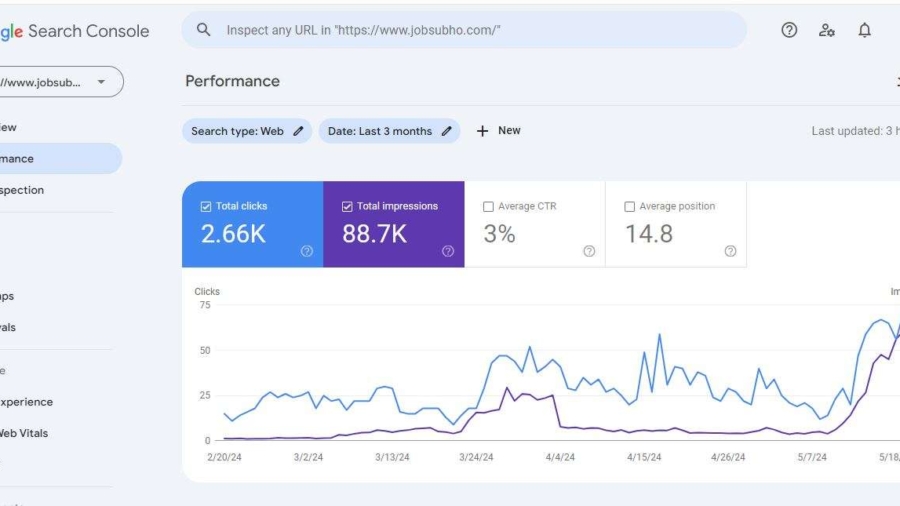This screenshot has width=900, height=506.
Task: Click the 50 y-axis label
Action: [205, 350]
